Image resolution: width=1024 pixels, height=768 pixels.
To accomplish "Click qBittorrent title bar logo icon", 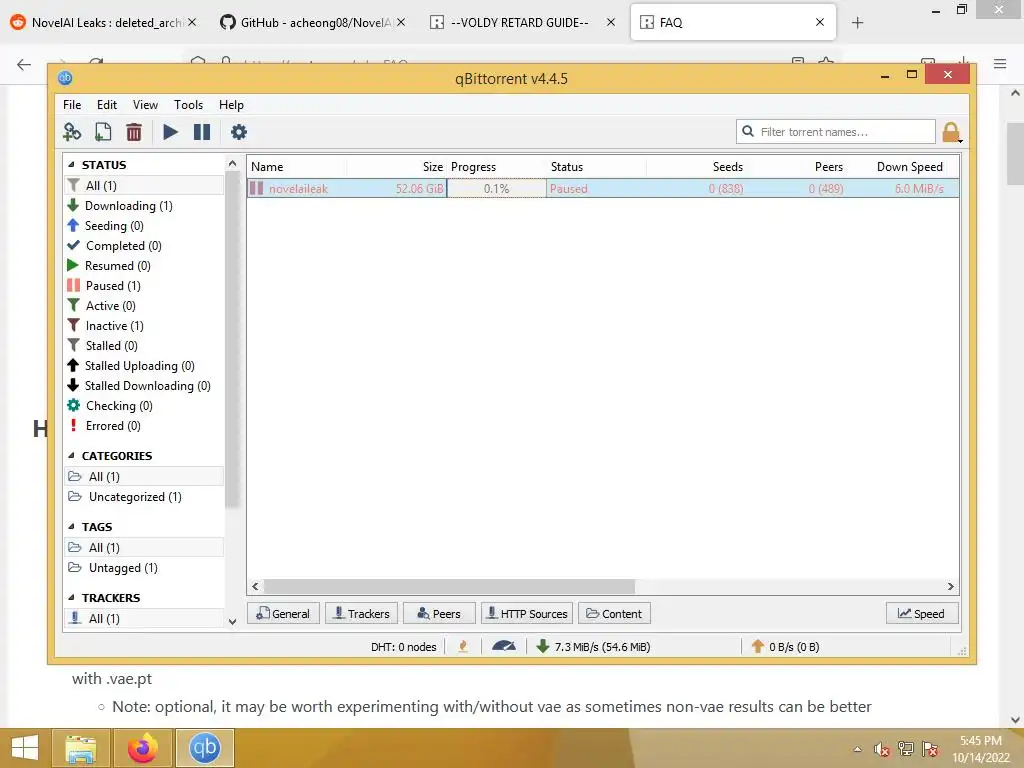I will (65, 78).
